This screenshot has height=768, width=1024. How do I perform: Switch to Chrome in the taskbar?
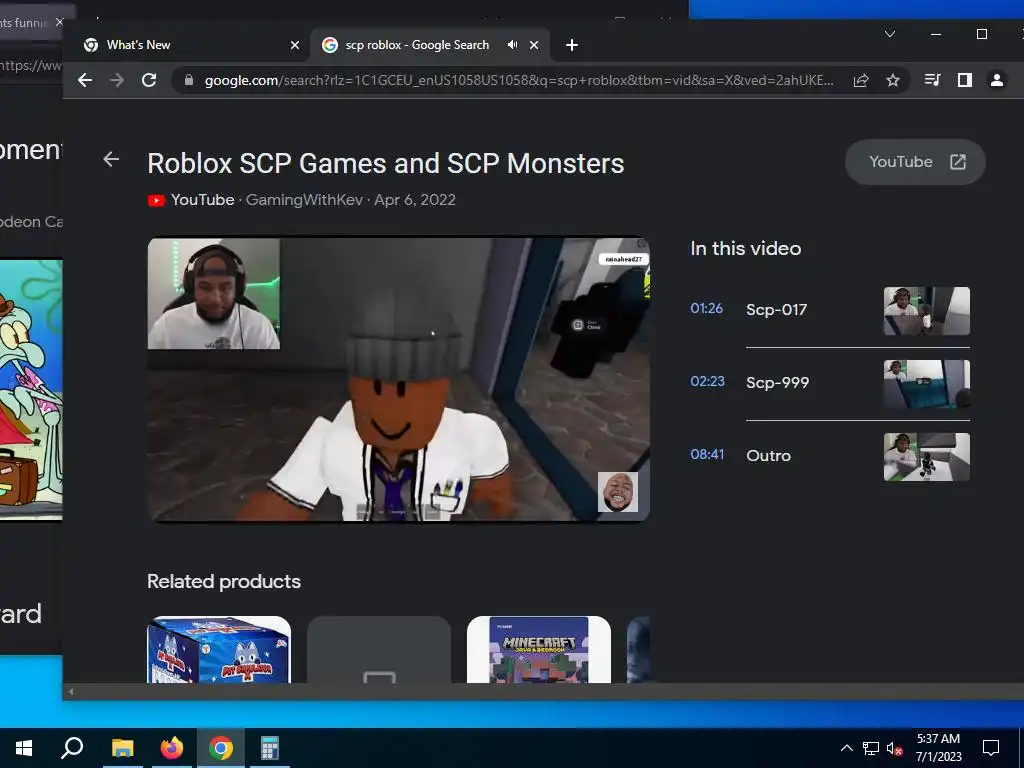coord(221,748)
